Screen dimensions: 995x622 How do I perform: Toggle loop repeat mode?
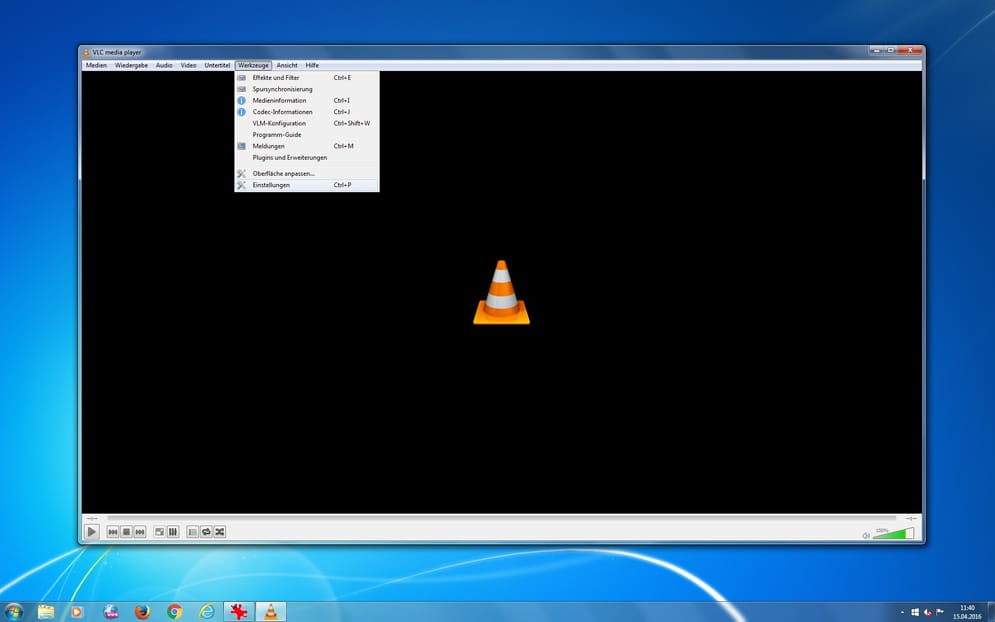206,532
